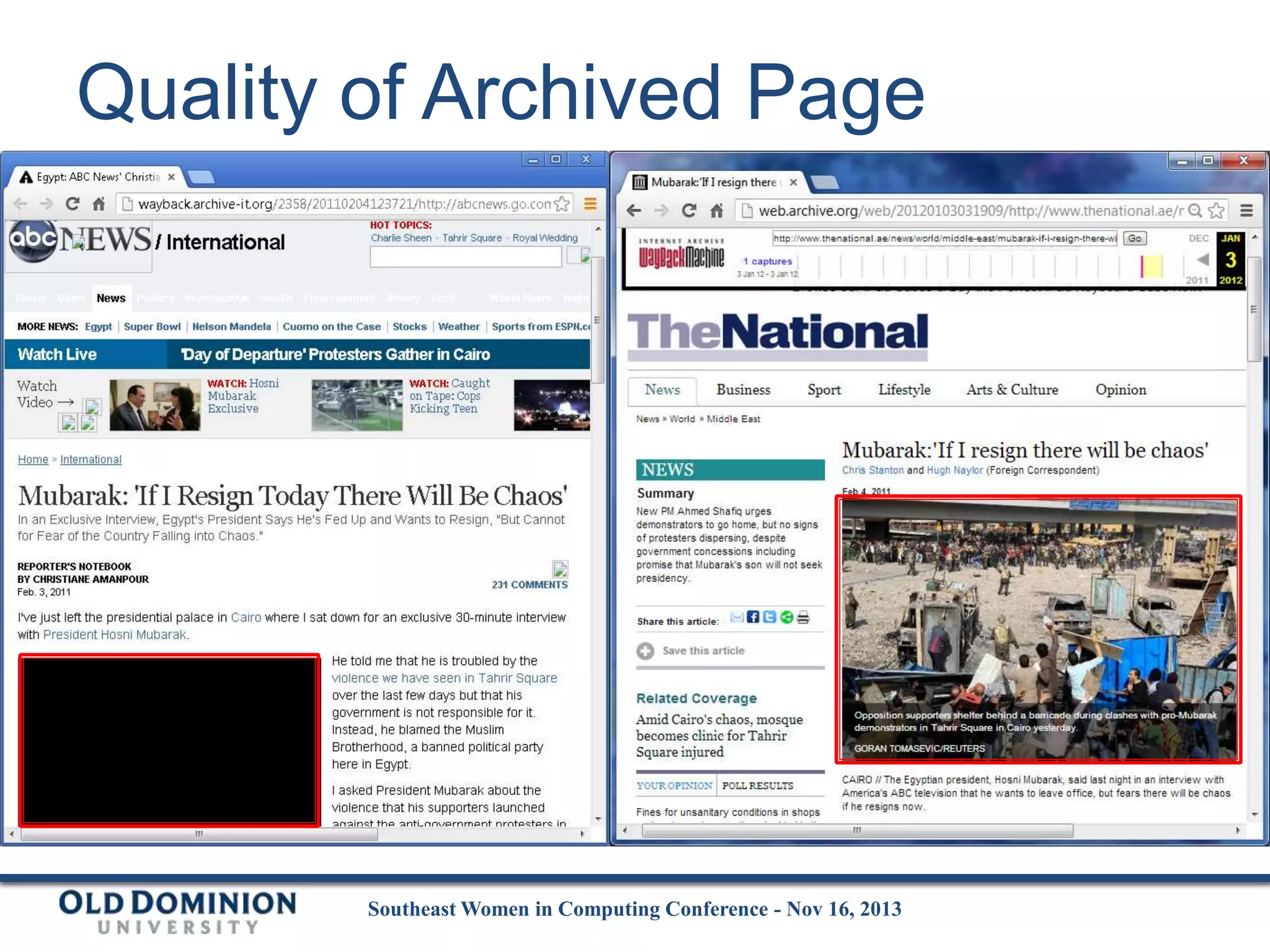Click the black embedded video player in ABC article

tap(169, 740)
